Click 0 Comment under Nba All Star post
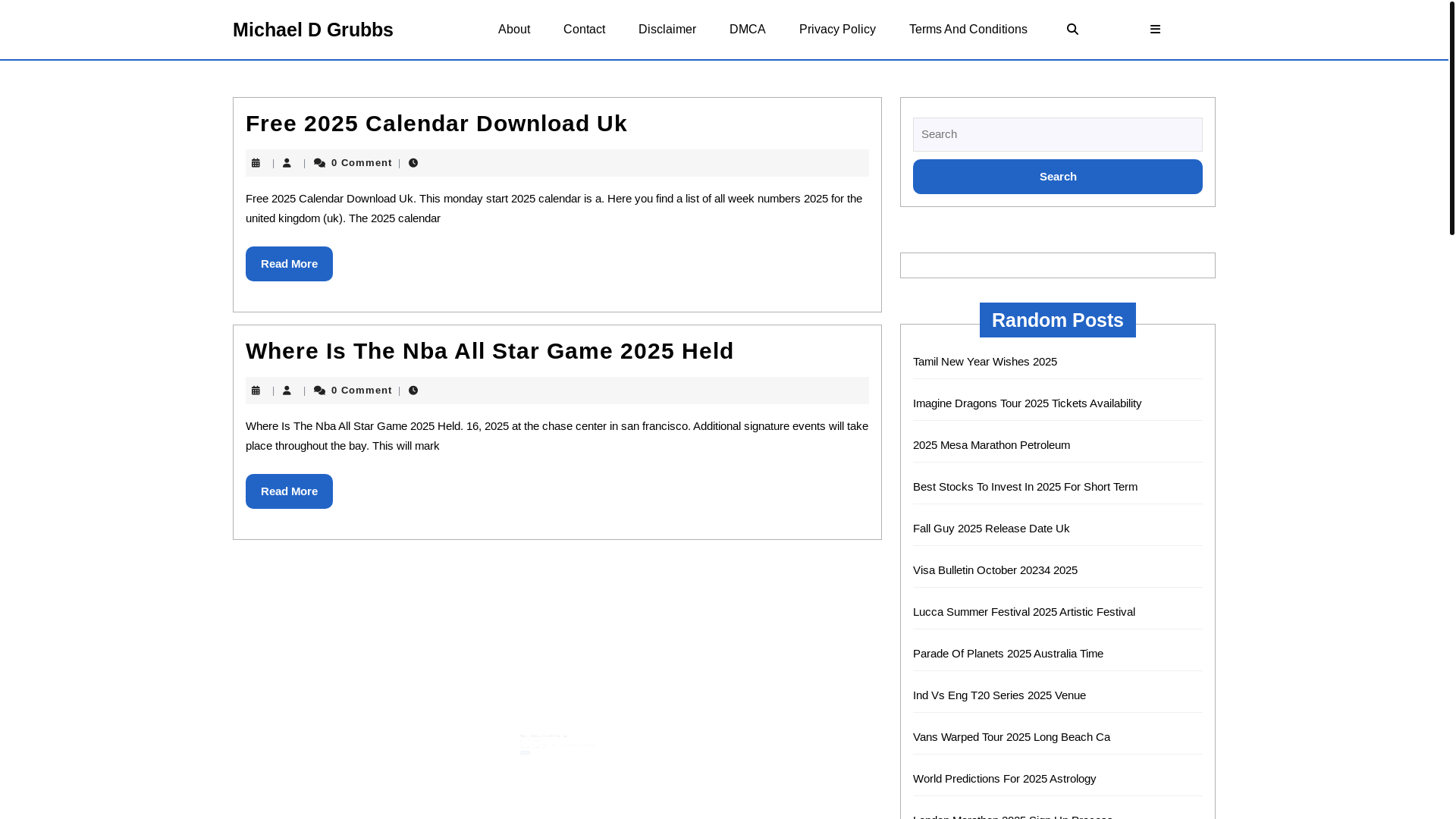Viewport: 1456px width, 819px height. [x=362, y=391]
